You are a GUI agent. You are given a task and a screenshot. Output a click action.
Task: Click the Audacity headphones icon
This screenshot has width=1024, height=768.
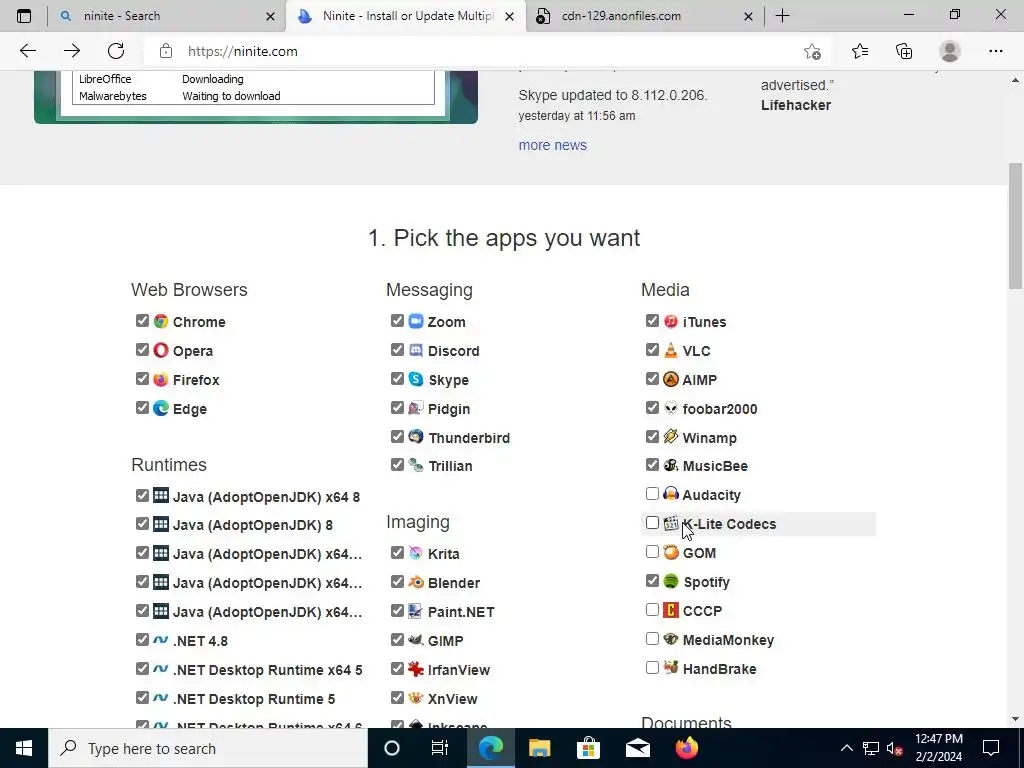(x=671, y=494)
